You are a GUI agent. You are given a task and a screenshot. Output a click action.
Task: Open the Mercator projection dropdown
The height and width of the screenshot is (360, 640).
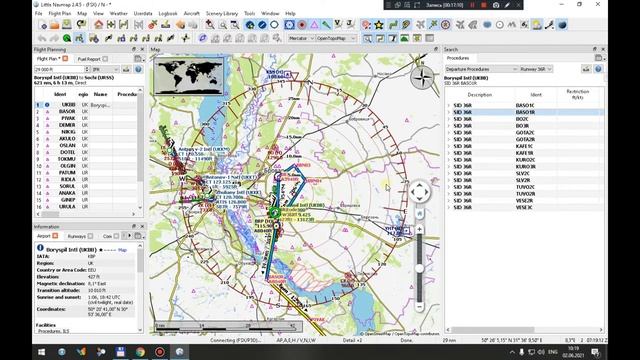tap(301, 38)
